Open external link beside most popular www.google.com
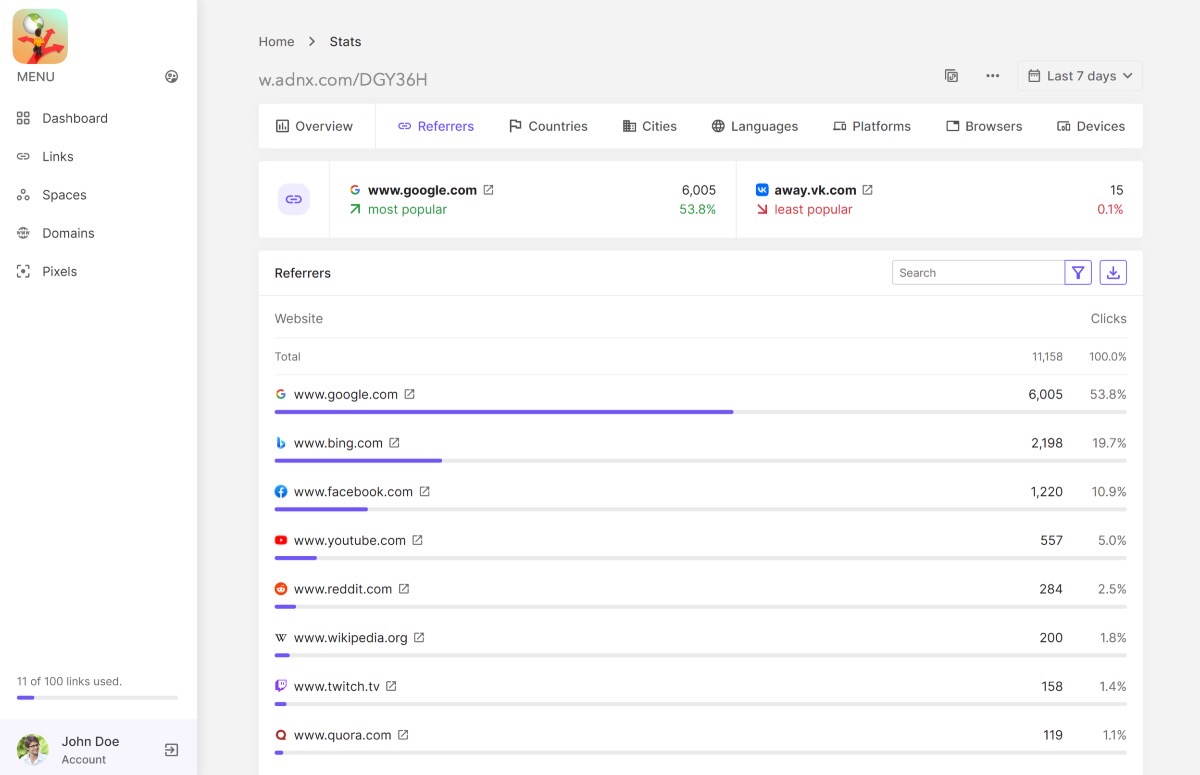This screenshot has height=775, width=1200. [488, 190]
